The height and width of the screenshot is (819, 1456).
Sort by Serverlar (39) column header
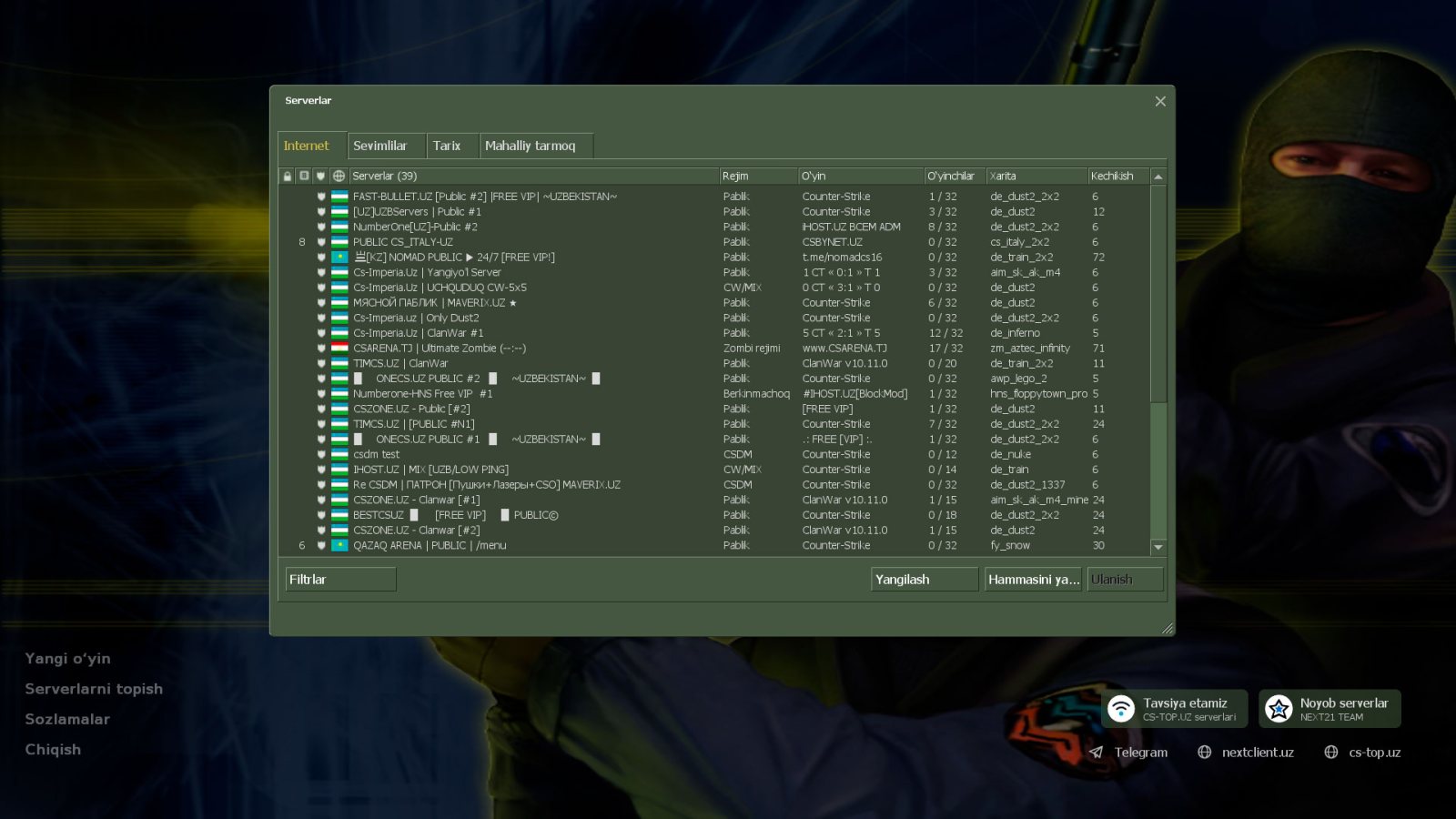534,176
